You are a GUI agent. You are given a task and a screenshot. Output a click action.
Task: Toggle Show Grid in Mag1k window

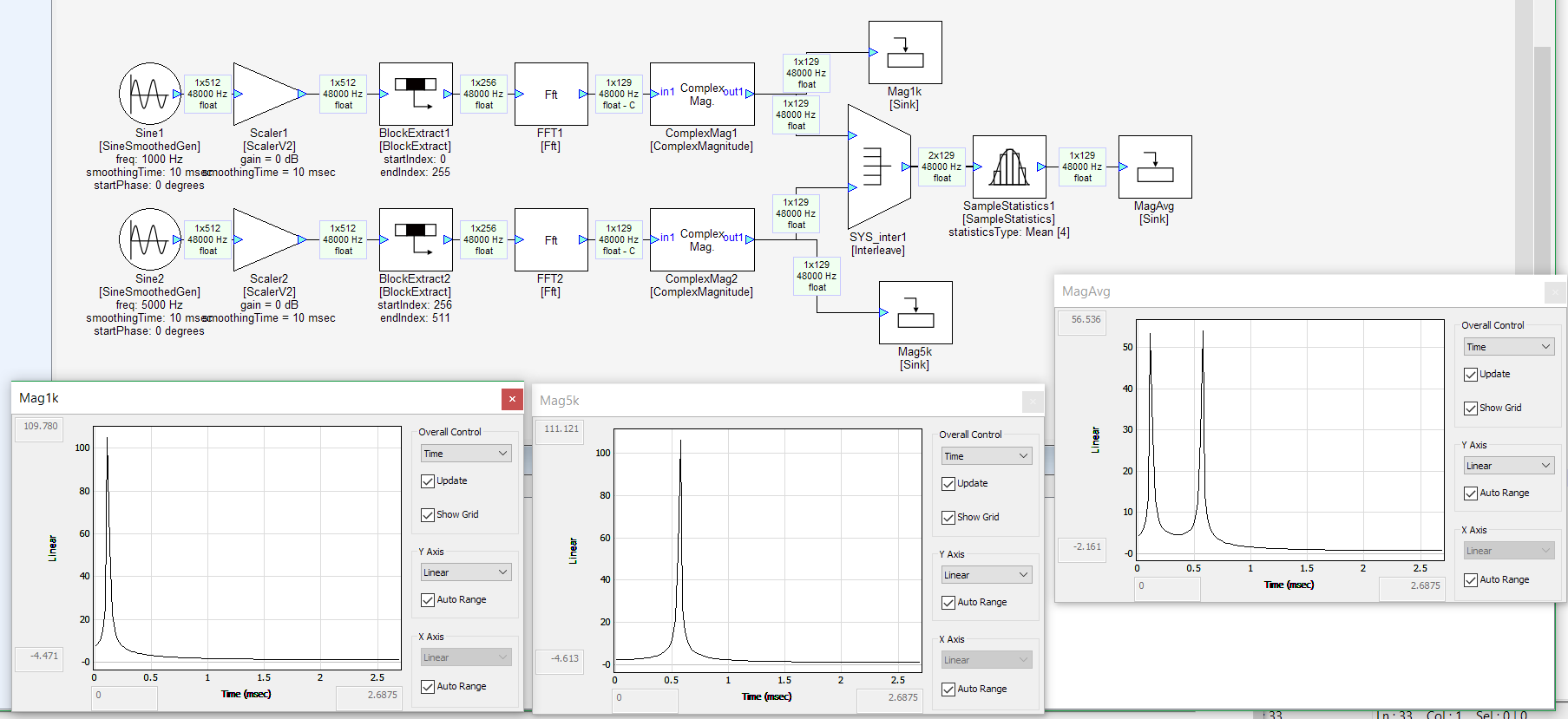click(428, 515)
